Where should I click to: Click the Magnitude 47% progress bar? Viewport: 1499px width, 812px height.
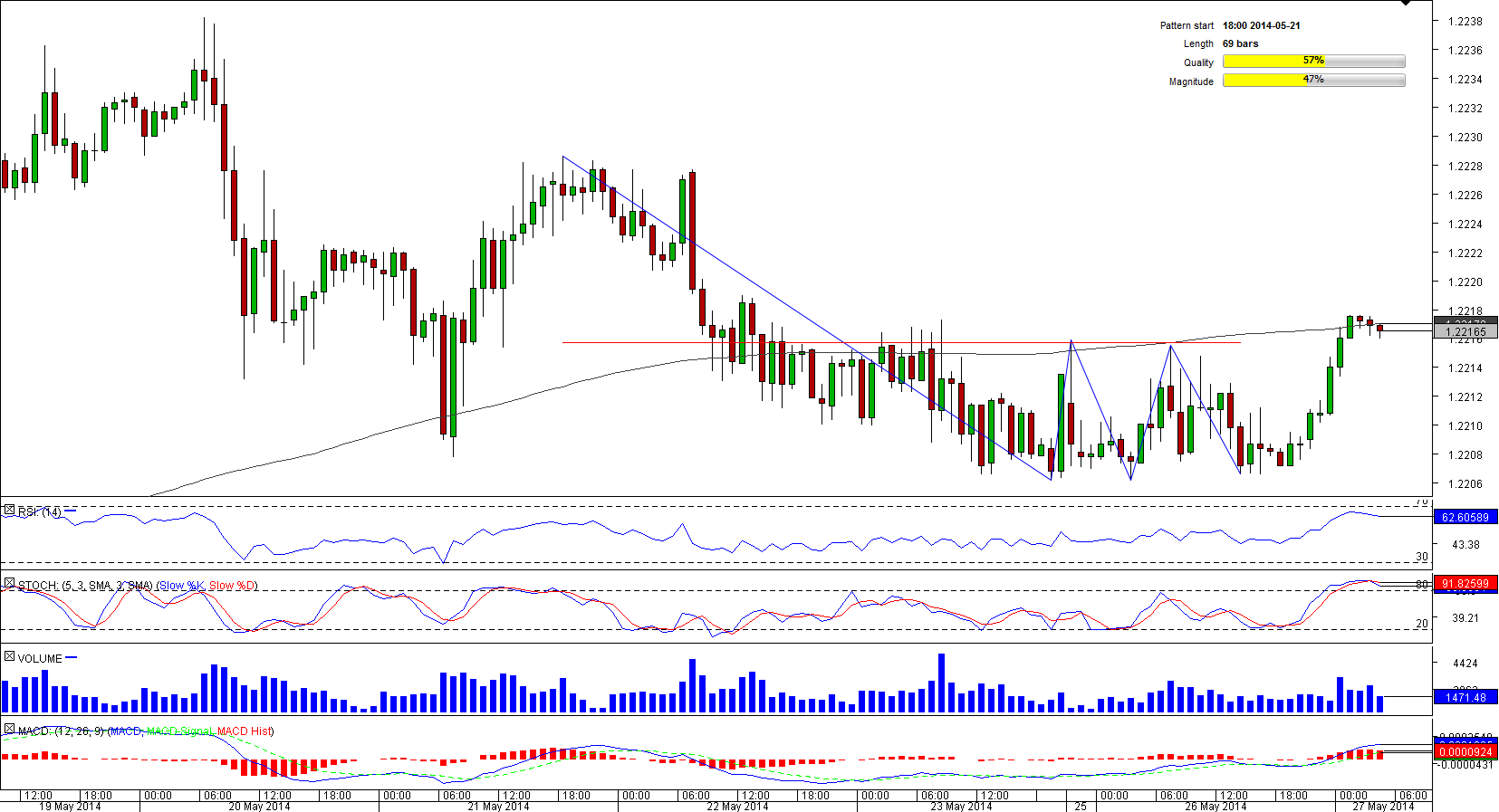click(x=1313, y=81)
